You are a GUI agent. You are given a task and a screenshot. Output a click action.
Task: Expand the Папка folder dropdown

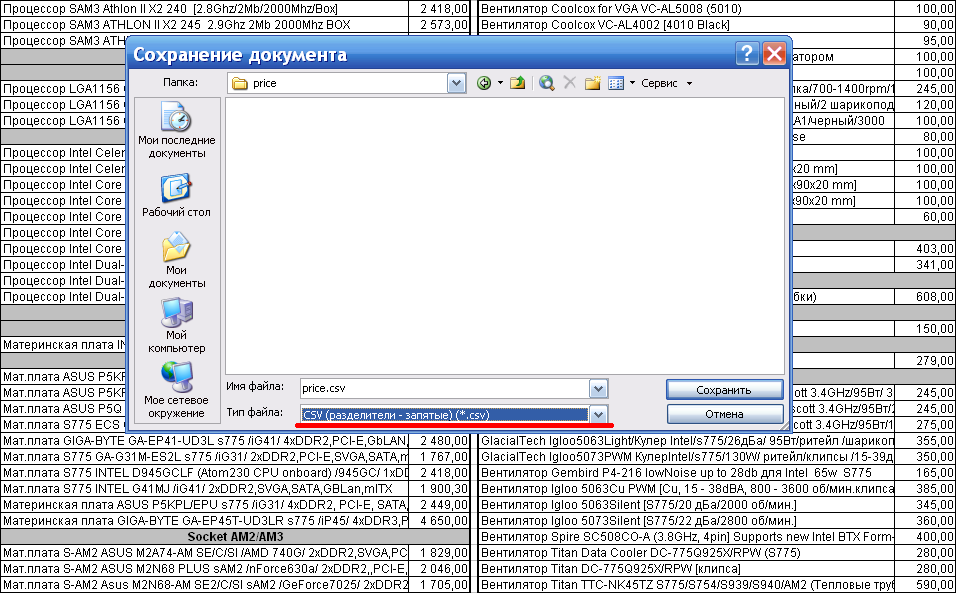(457, 83)
